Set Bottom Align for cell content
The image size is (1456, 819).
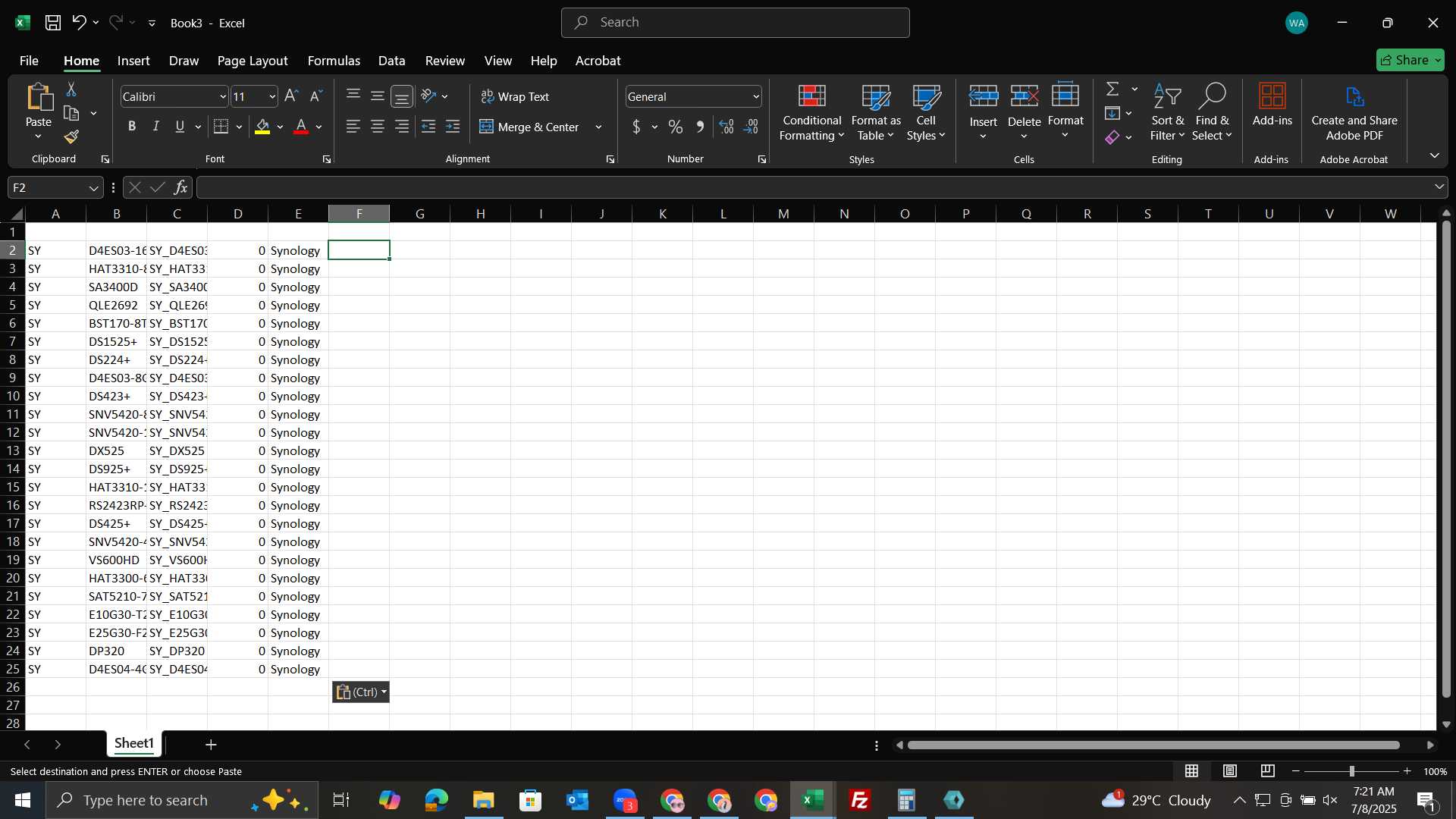tap(402, 96)
